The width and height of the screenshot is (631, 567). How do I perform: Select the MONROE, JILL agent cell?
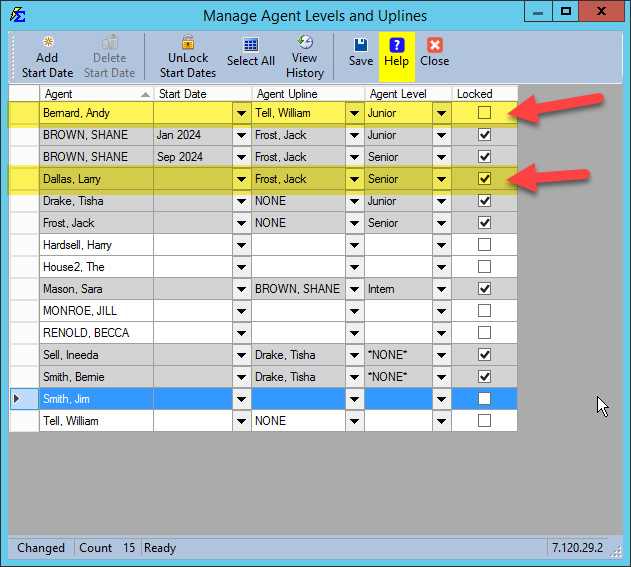click(x=96, y=311)
